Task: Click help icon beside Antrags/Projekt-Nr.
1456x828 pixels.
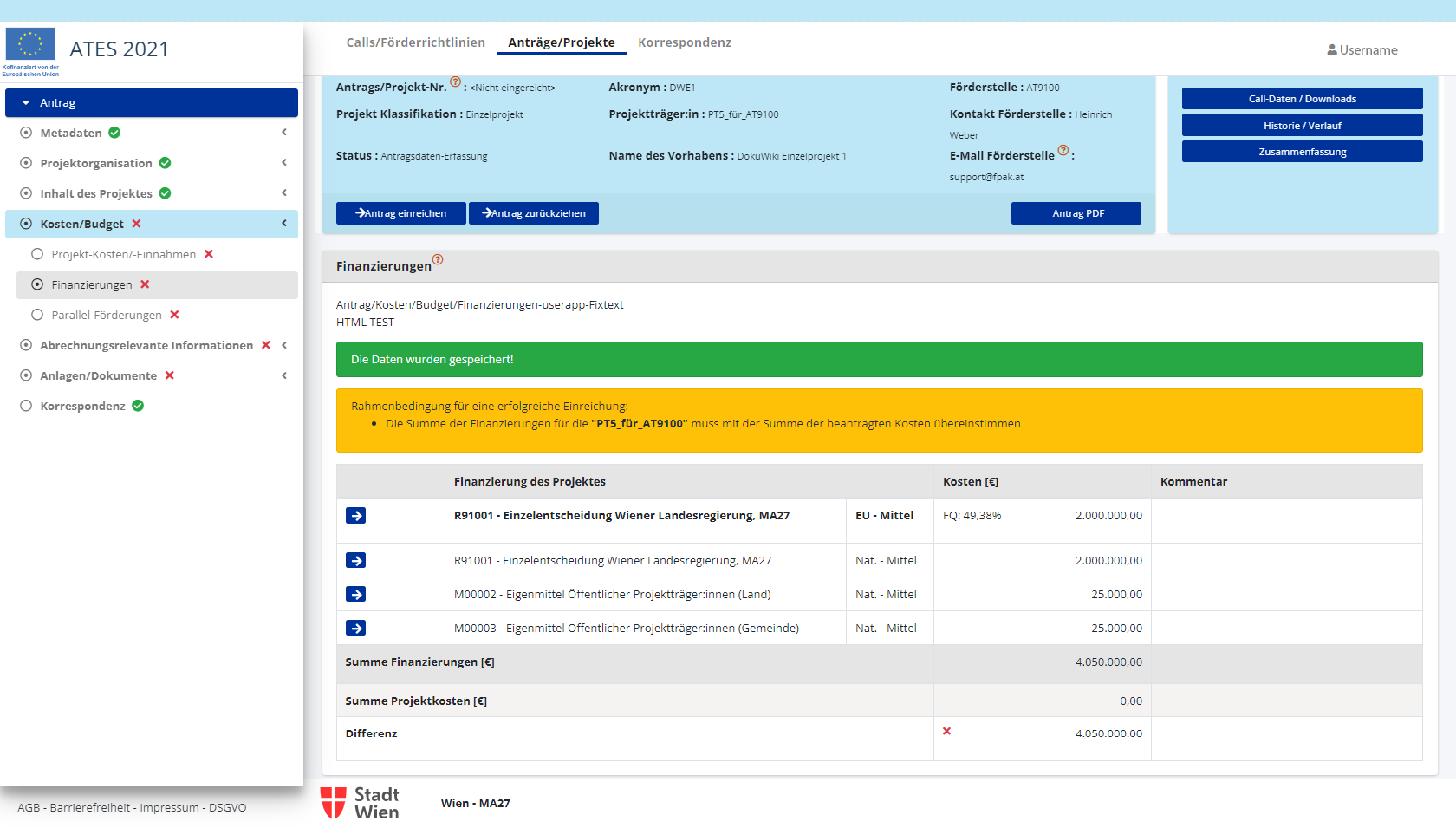Action: (455, 81)
